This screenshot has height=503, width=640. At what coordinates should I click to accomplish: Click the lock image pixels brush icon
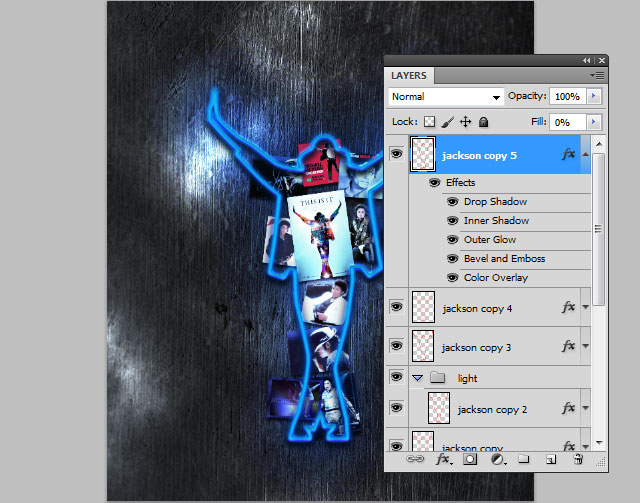[447, 122]
